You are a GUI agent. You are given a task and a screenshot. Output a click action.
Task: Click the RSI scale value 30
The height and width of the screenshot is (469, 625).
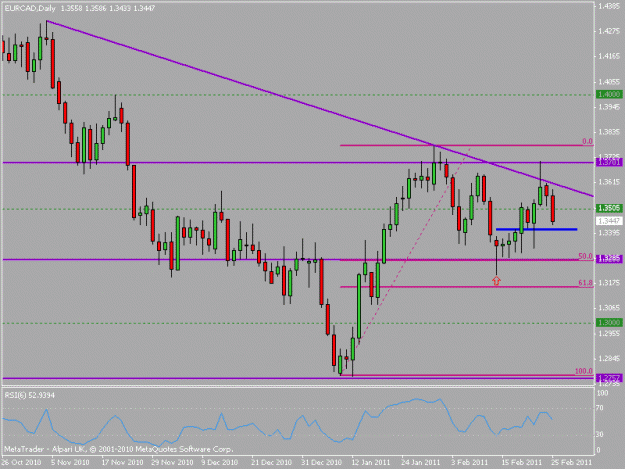point(600,434)
